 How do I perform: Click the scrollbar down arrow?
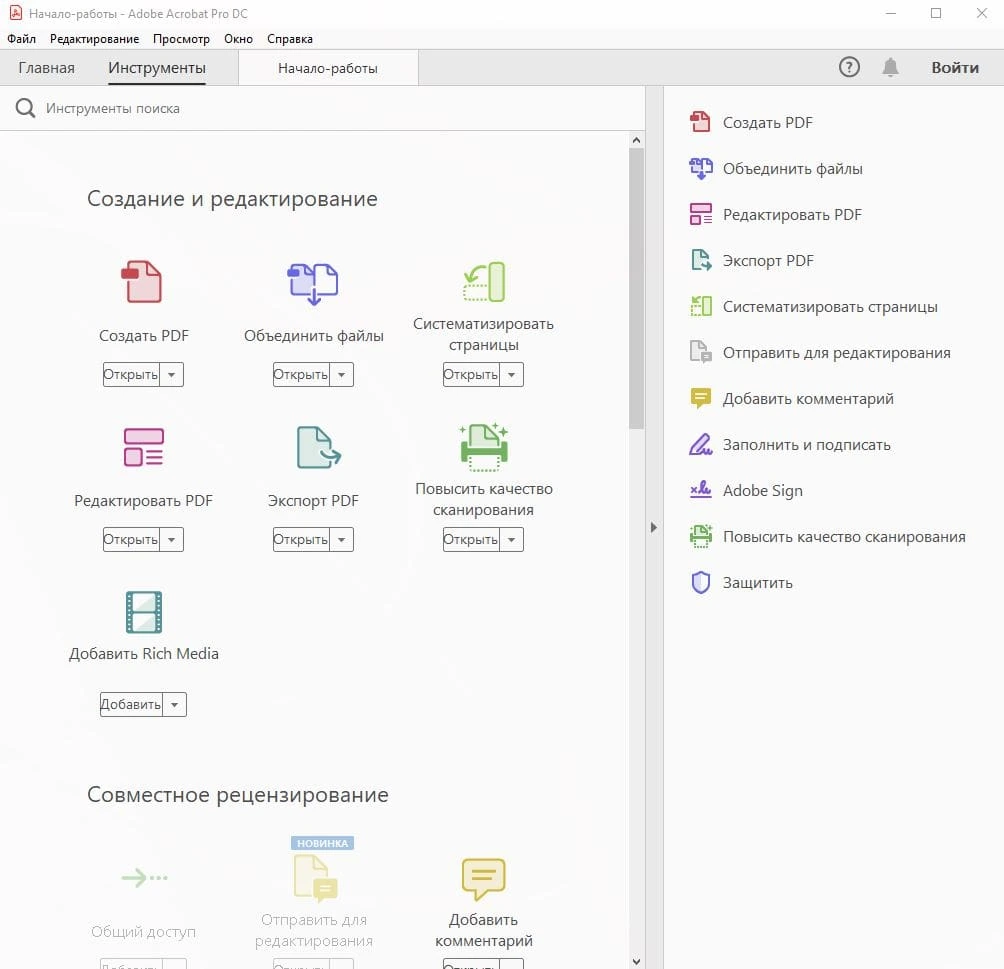click(636, 961)
